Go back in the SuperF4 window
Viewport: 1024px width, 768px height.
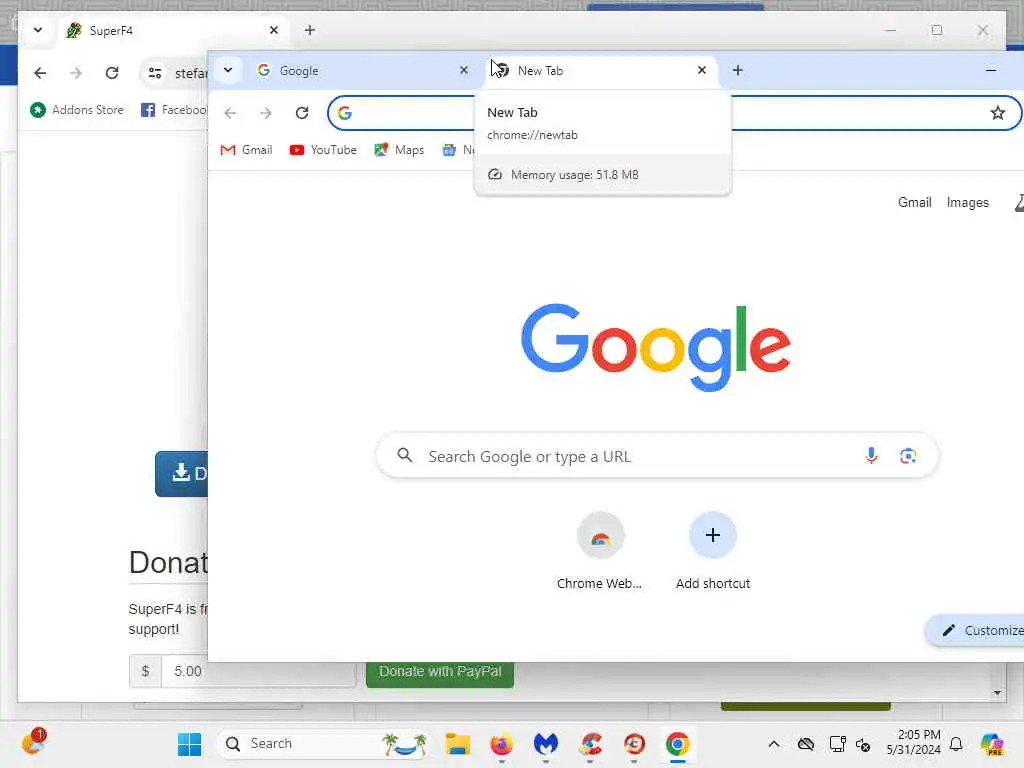pos(40,73)
